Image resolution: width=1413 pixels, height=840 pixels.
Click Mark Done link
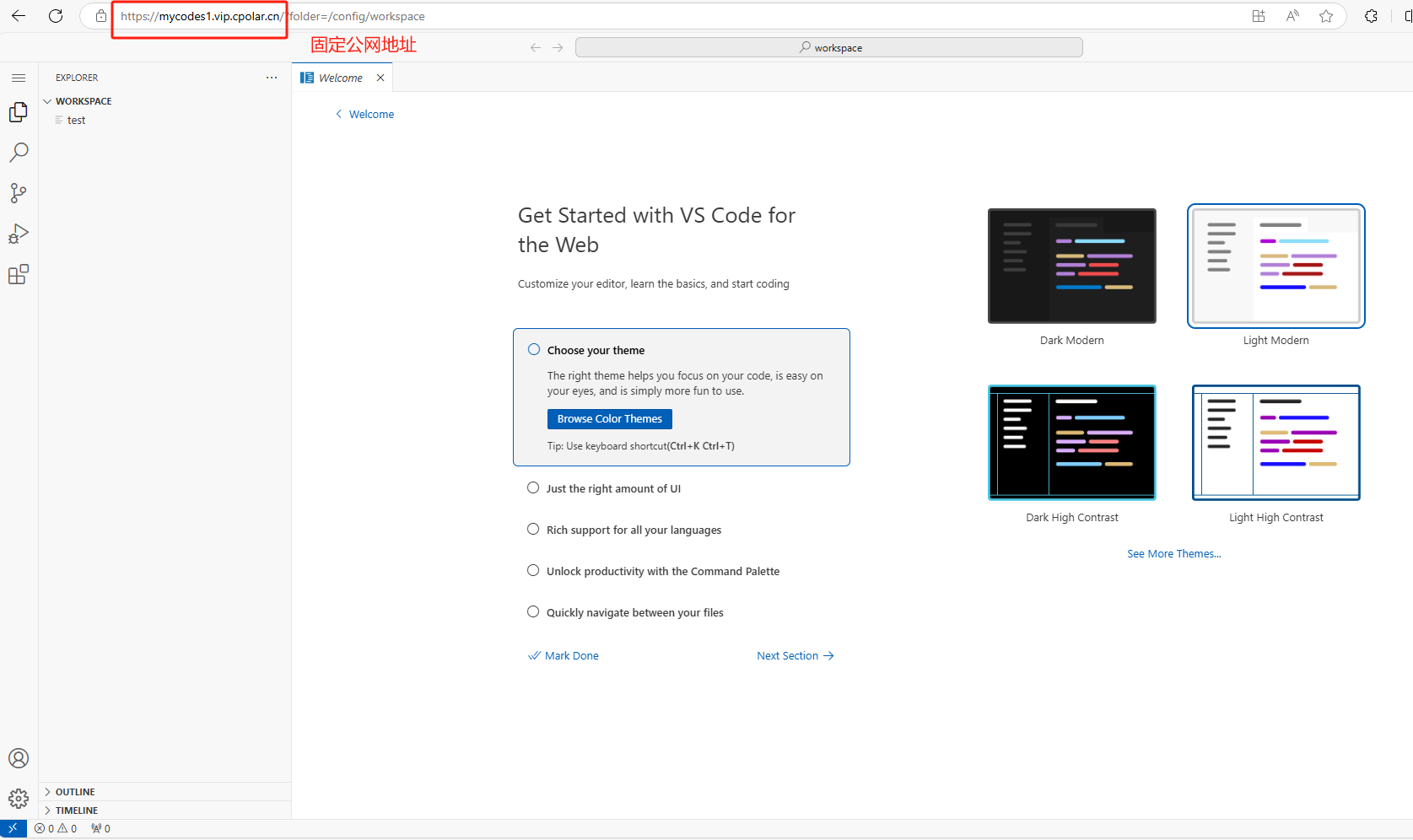(564, 655)
